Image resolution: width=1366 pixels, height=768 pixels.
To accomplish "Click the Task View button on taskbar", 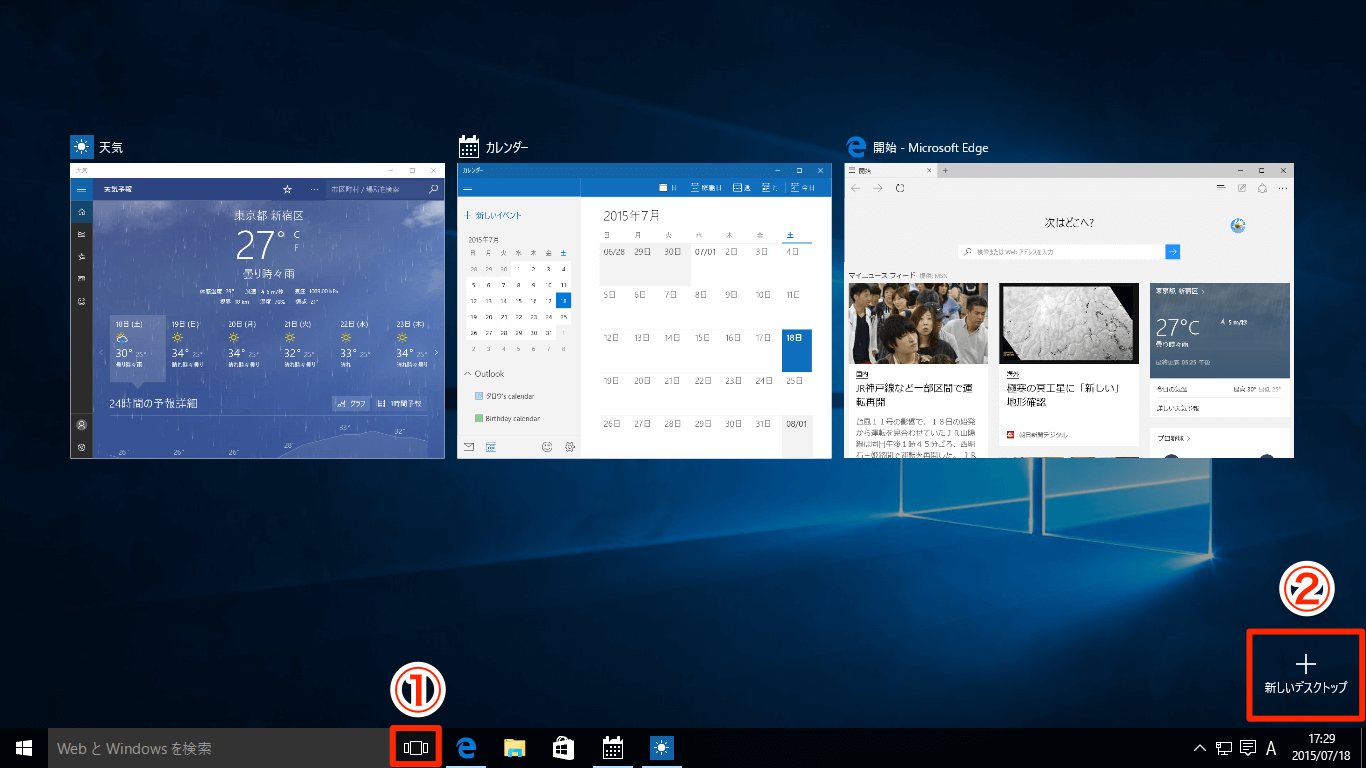I will tap(416, 747).
